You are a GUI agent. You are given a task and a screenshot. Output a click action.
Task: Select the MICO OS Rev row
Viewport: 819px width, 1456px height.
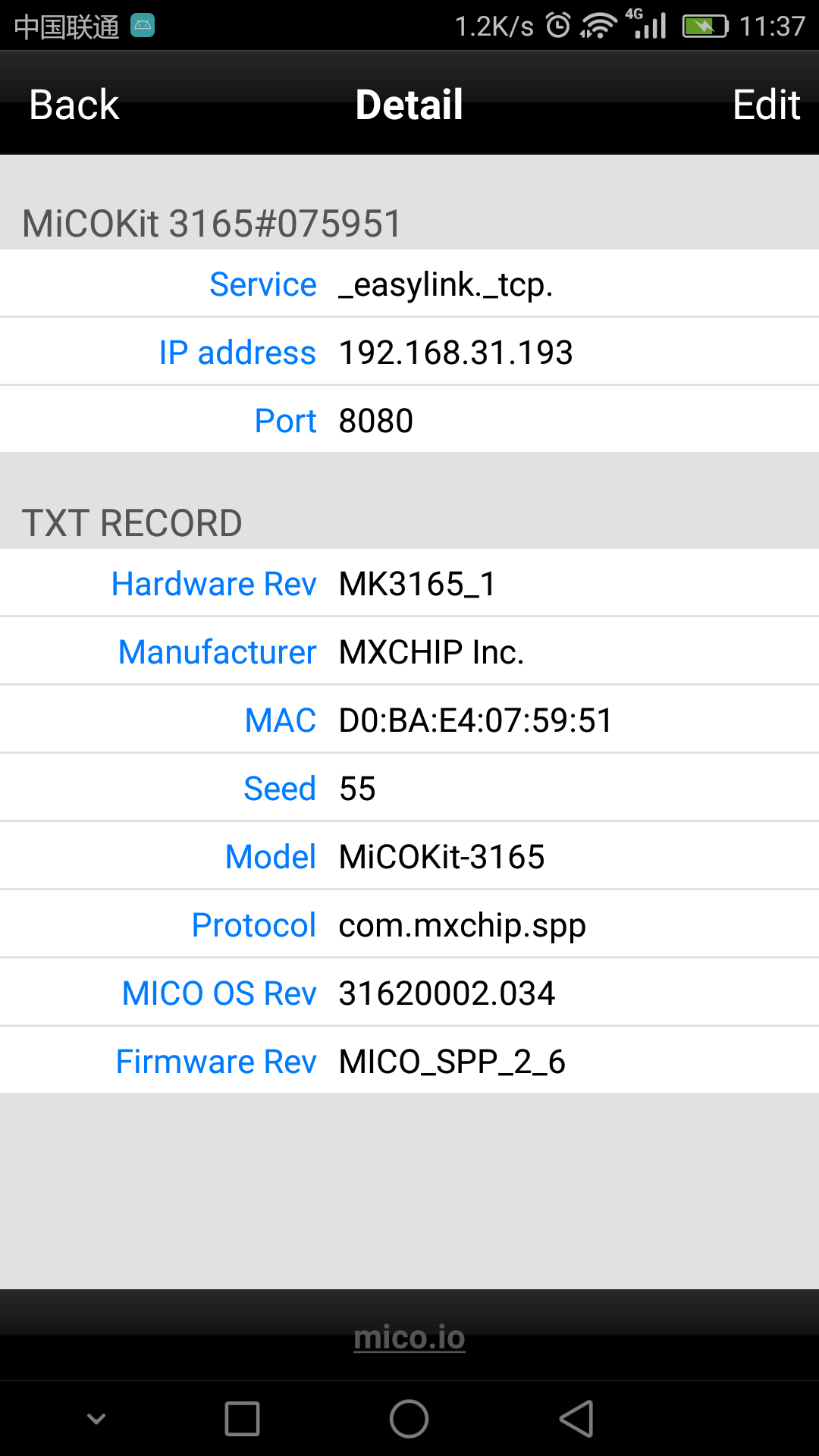pyautogui.click(x=409, y=993)
